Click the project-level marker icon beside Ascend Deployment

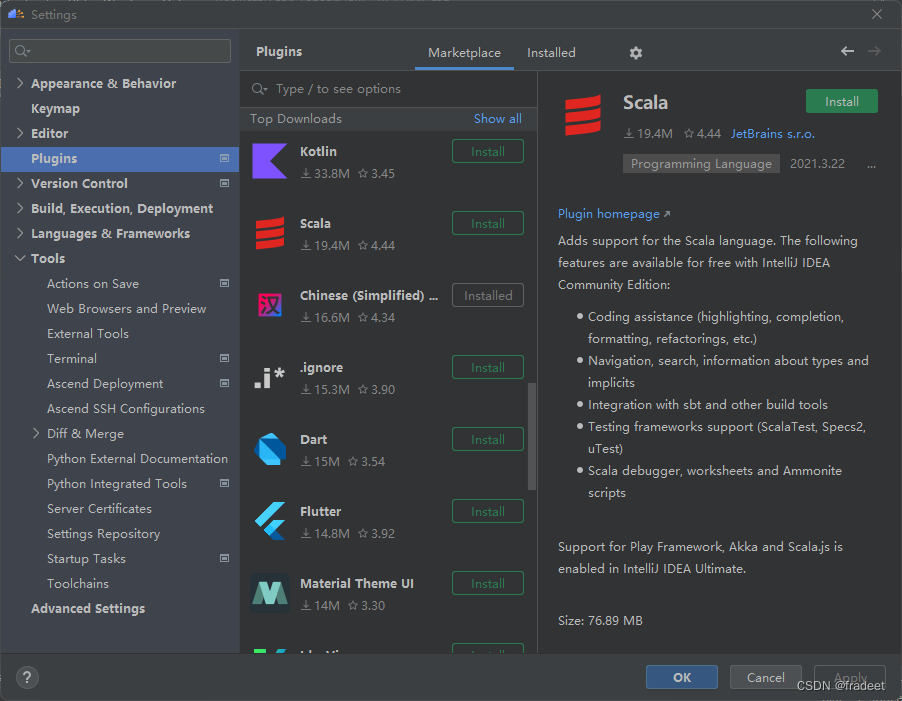click(225, 384)
